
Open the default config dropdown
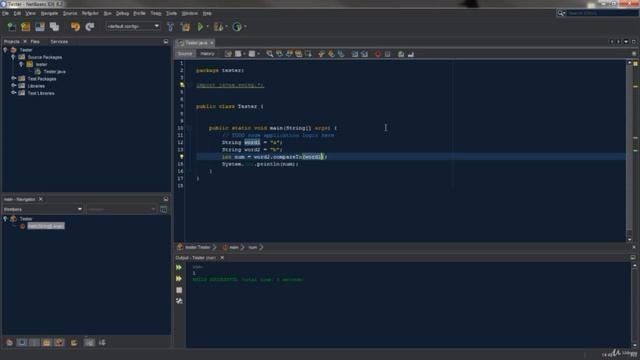coord(133,27)
